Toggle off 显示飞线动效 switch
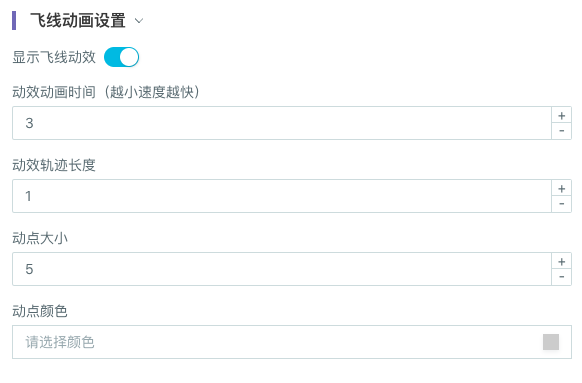This screenshot has width=582, height=383. tap(121, 57)
